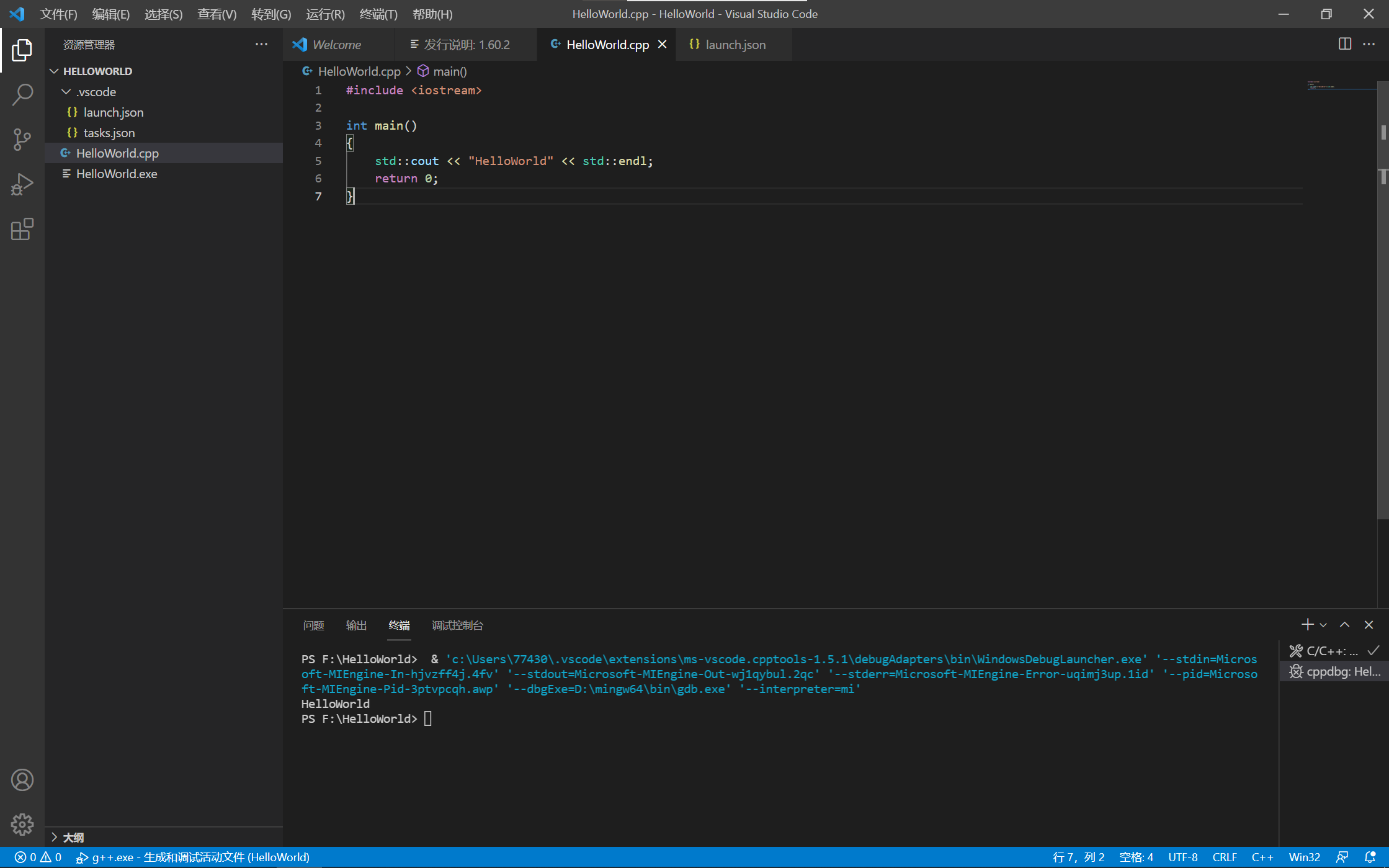Open the Explorer view in activity bar

[x=22, y=50]
